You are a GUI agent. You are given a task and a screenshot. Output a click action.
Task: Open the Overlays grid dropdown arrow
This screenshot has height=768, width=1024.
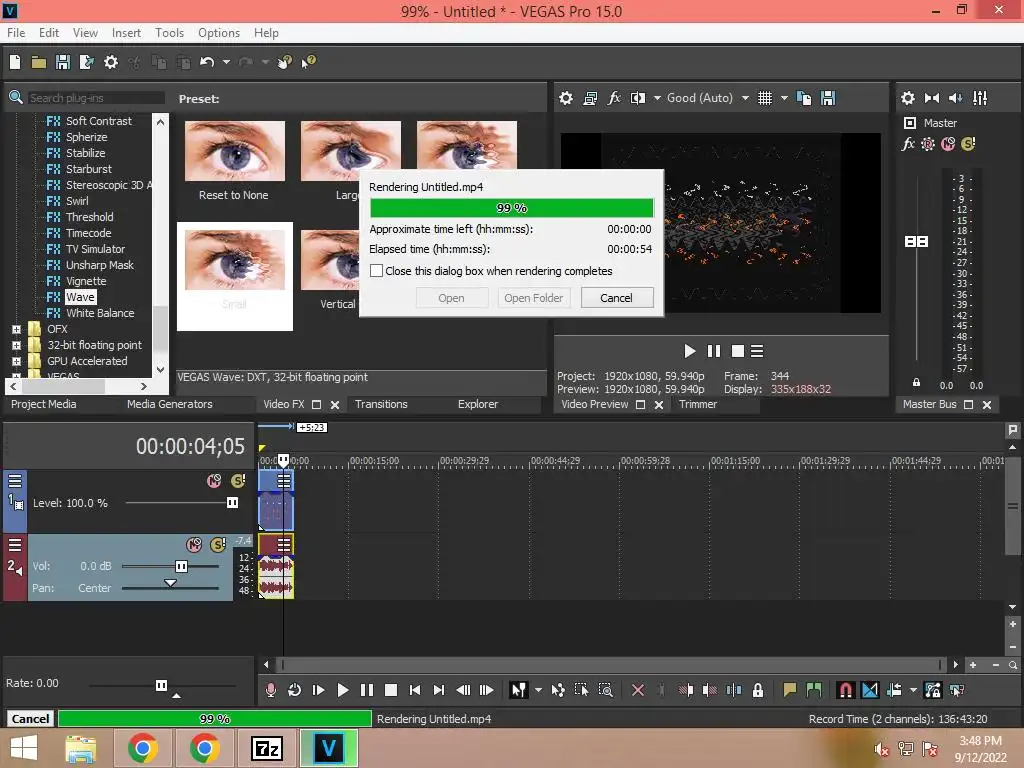click(784, 99)
